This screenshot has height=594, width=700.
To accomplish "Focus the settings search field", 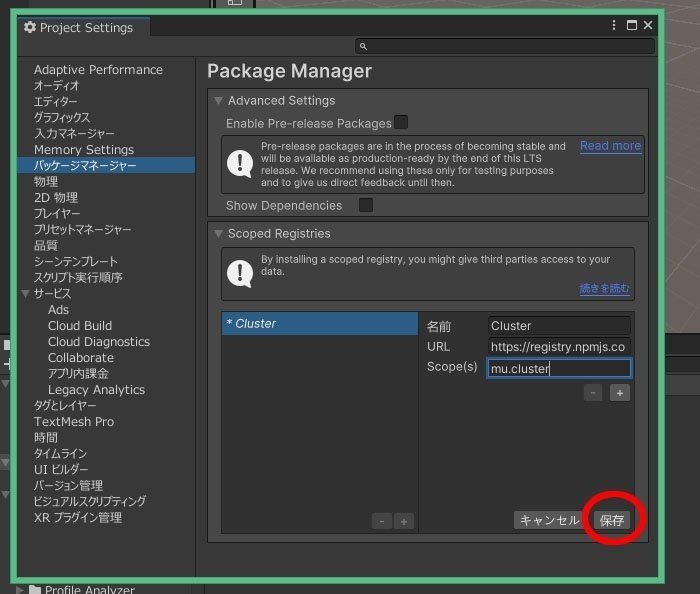I will 505,46.
